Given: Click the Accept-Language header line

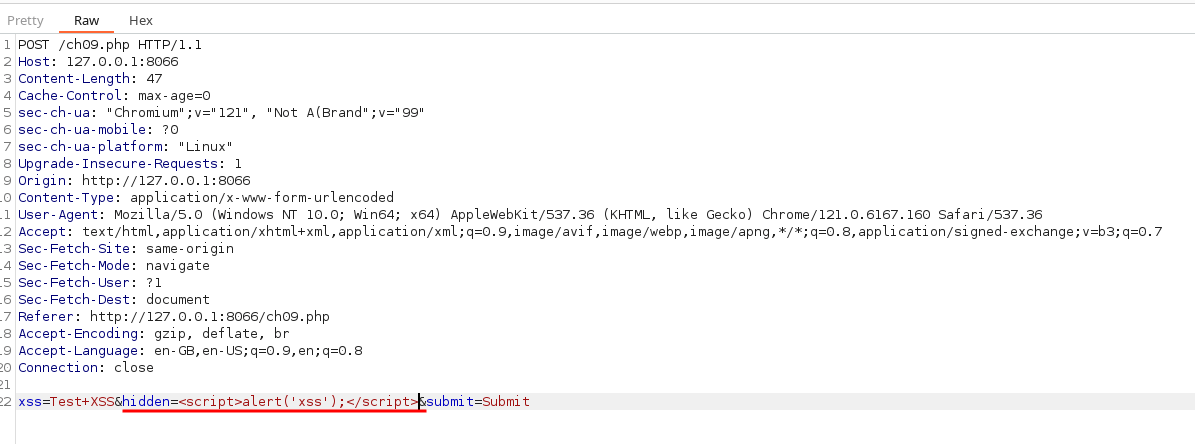Looking at the screenshot, I should click(x=190, y=351).
